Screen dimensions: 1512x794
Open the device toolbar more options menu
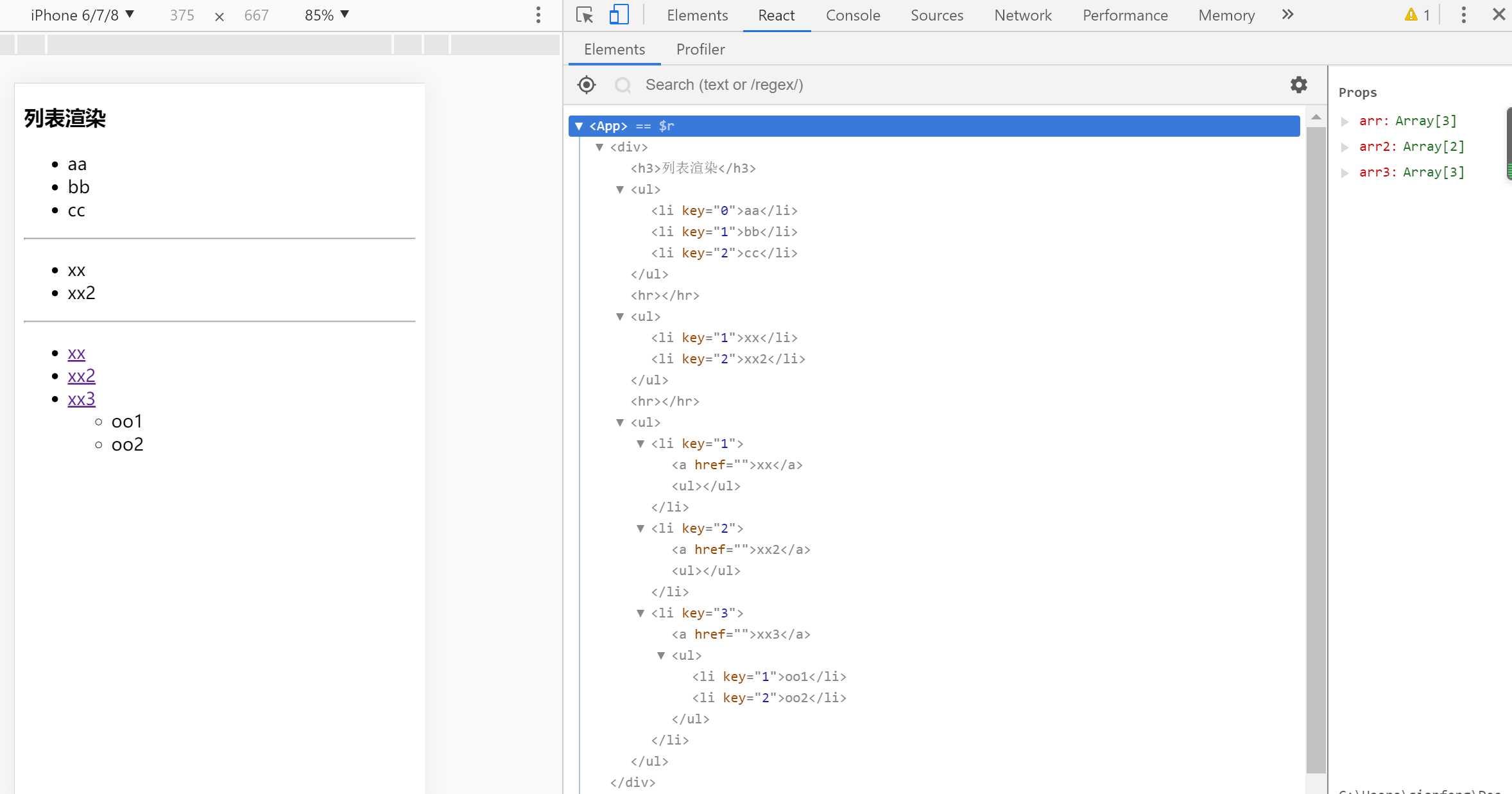point(538,15)
